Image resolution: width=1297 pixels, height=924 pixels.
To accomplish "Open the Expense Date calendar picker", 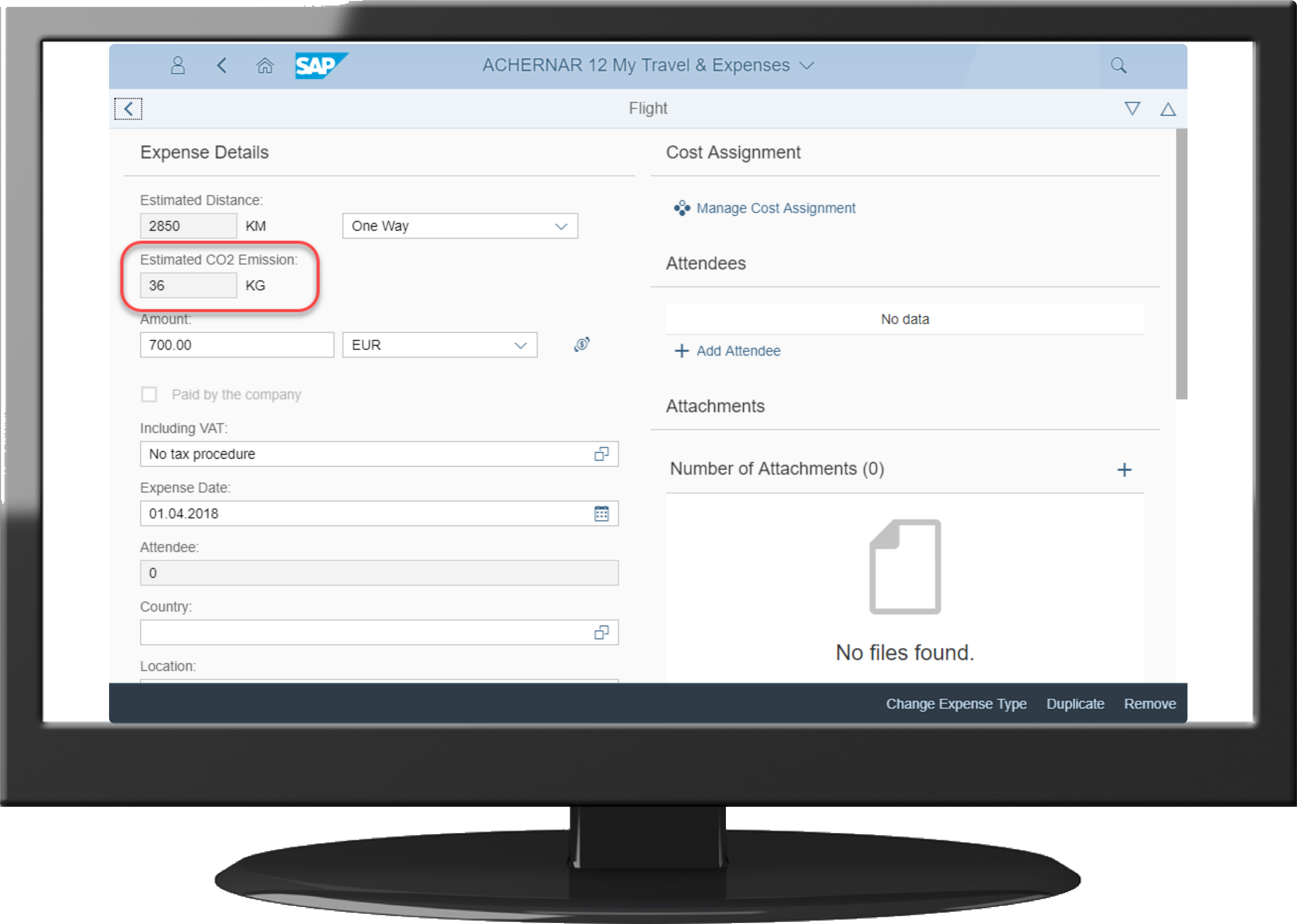I will click(601, 513).
